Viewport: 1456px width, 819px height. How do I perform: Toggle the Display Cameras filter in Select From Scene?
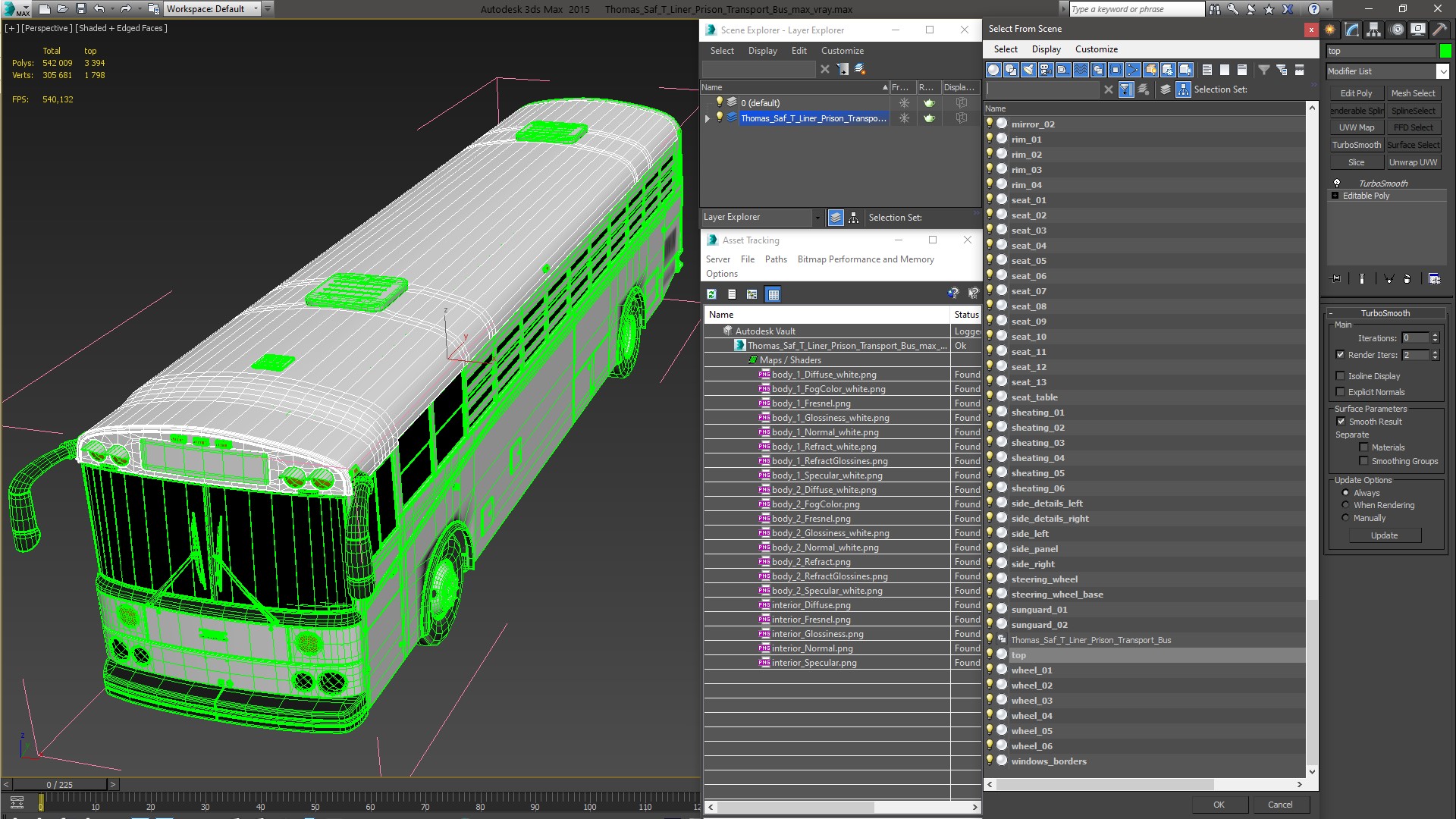pyautogui.click(x=1046, y=70)
